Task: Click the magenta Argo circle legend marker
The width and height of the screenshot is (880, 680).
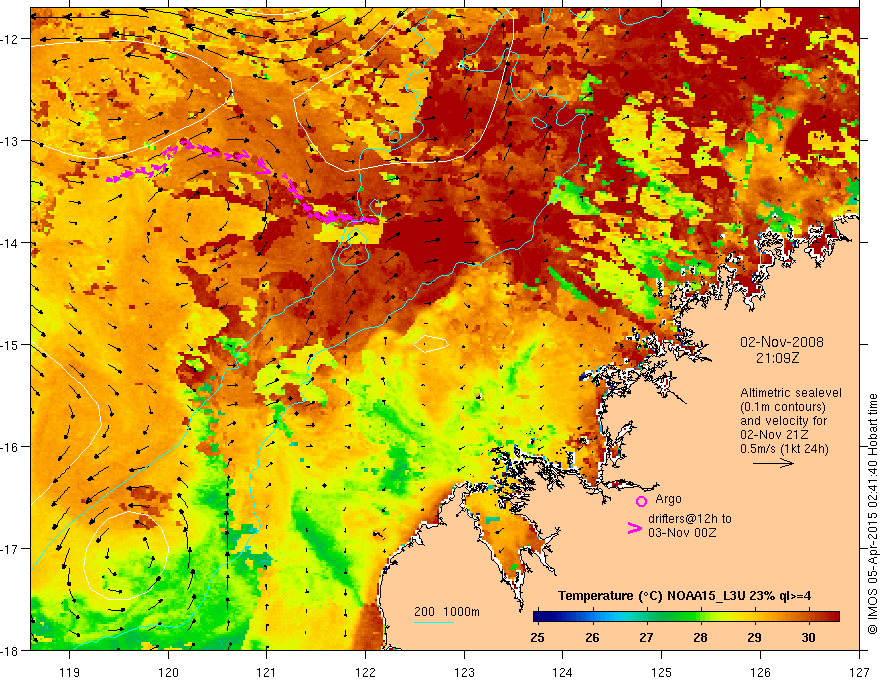Action: [641, 501]
